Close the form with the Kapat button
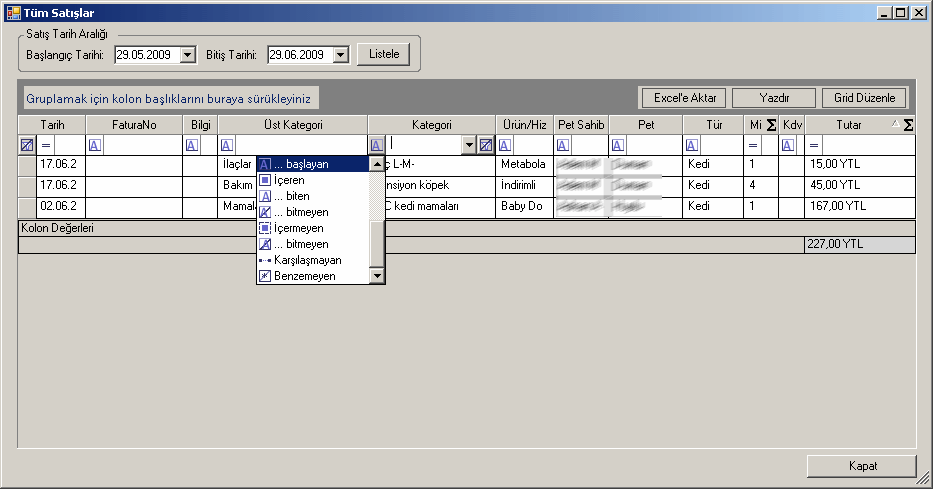The width and height of the screenshot is (933, 489). pos(862,466)
